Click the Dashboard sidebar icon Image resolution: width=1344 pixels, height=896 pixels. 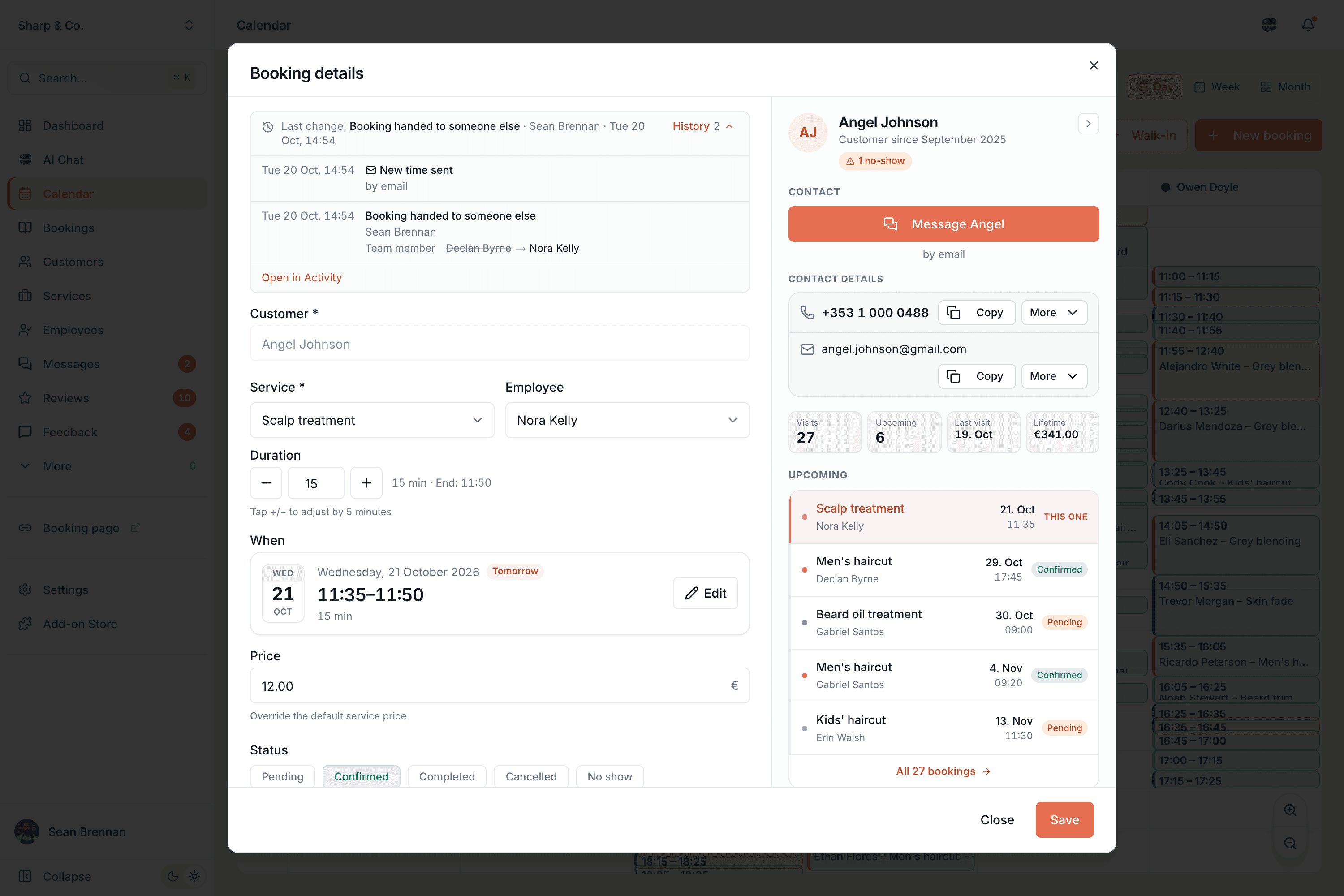point(25,126)
